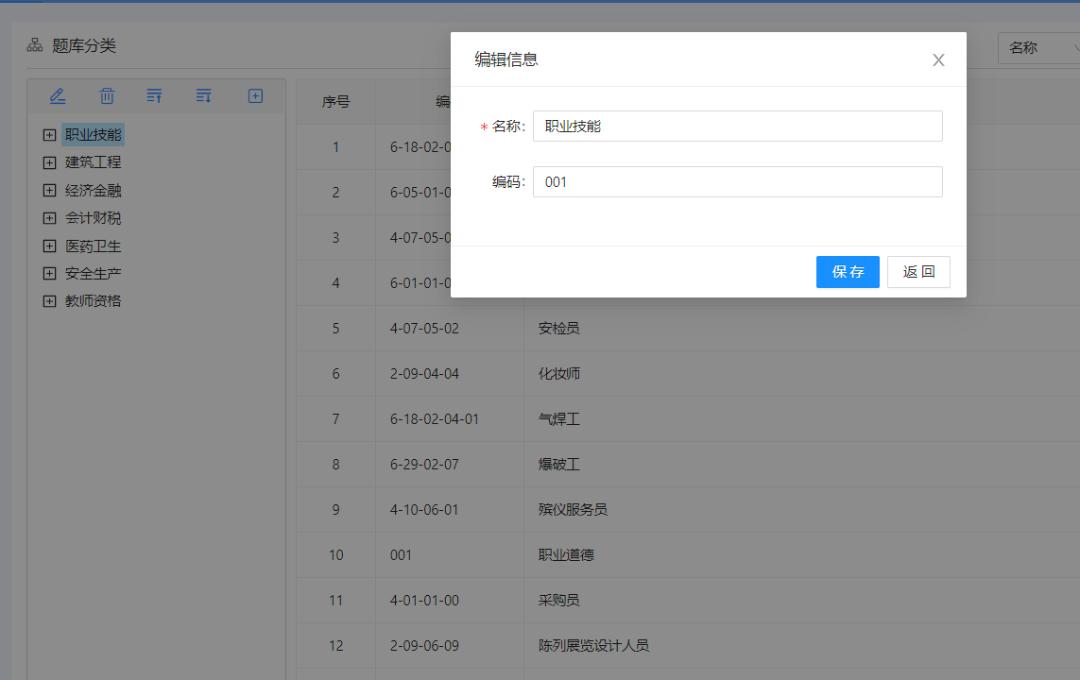The image size is (1080, 680).
Task: Click the code 4-01-01-00
Action: (424, 601)
